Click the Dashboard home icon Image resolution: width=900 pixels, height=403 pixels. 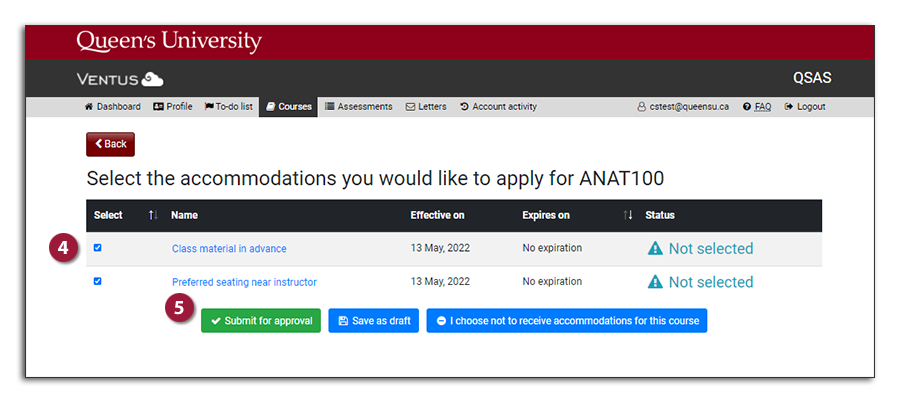coord(89,107)
